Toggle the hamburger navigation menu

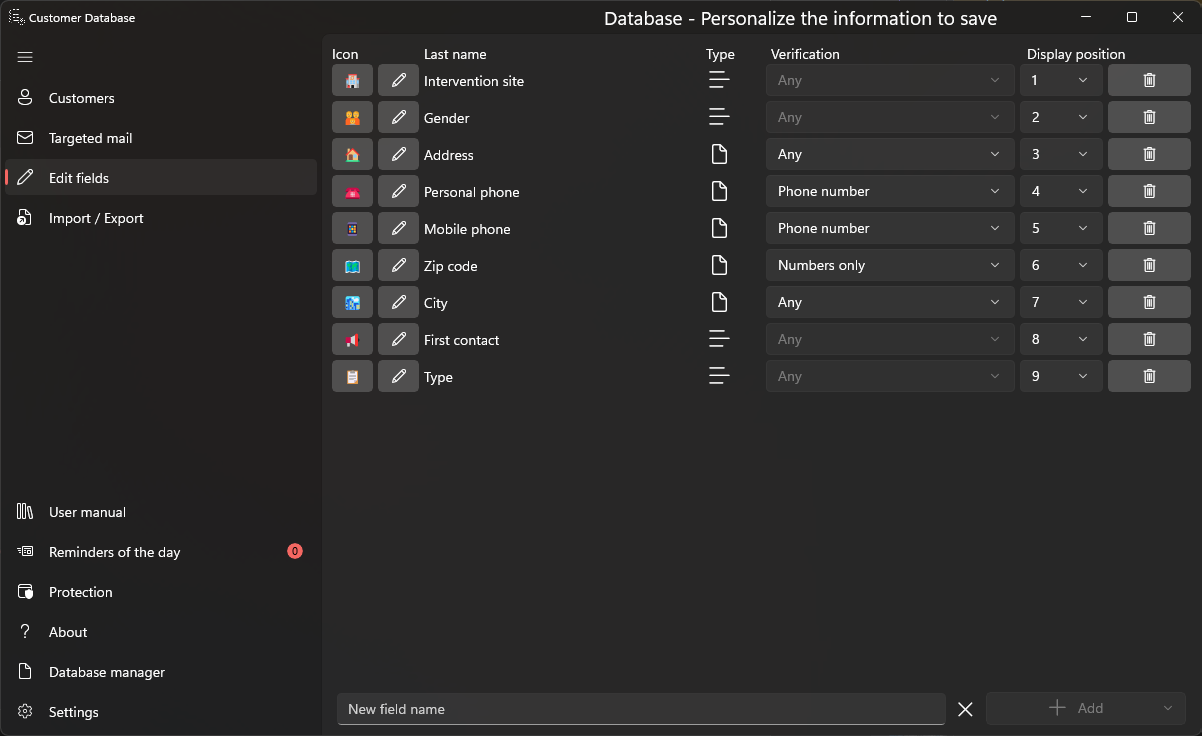26,57
